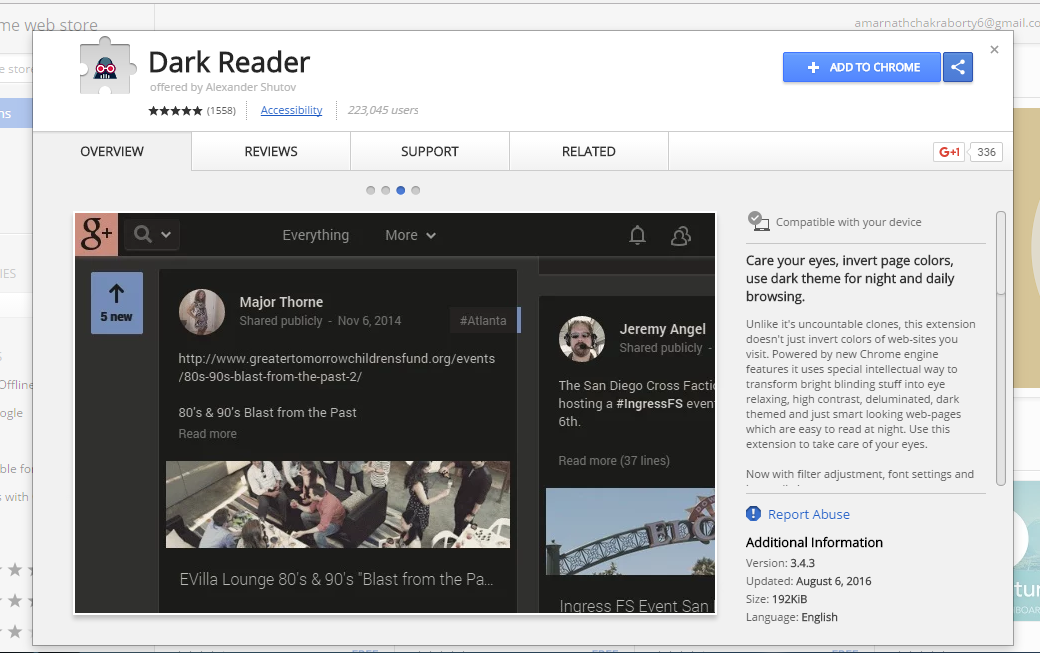The image size is (1040, 653).
Task: Click the Updated August 6, 2016 line
Action: click(x=809, y=581)
